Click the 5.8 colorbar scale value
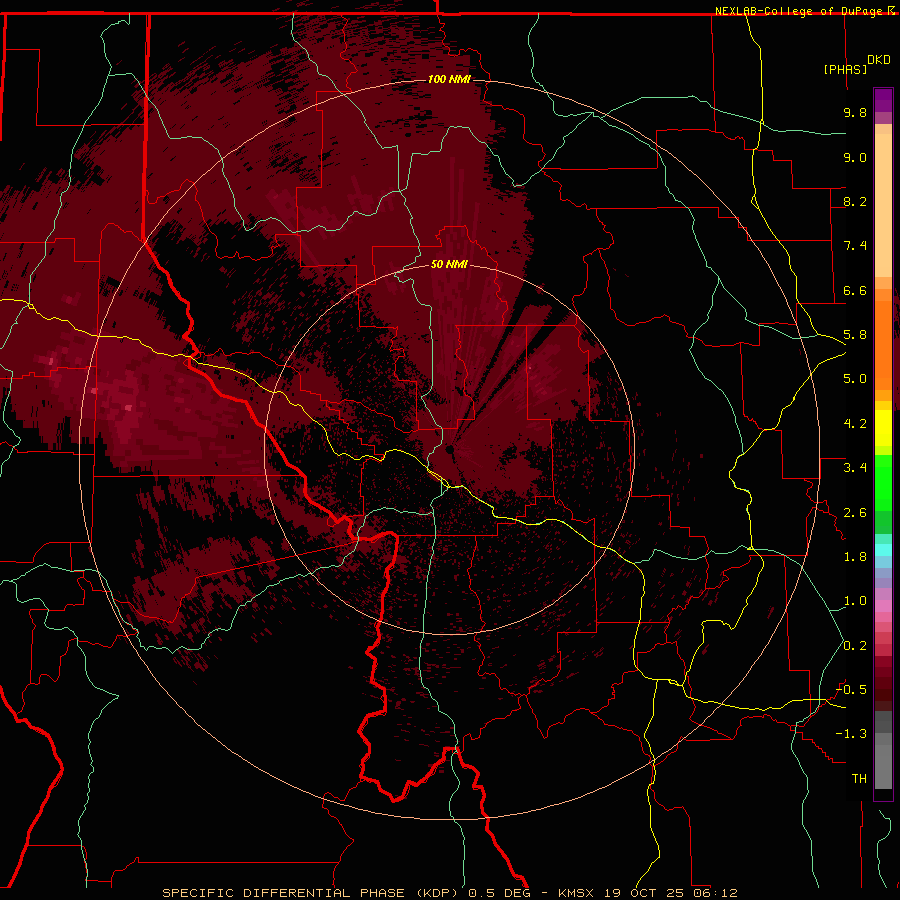The image size is (900, 900). coord(855,335)
